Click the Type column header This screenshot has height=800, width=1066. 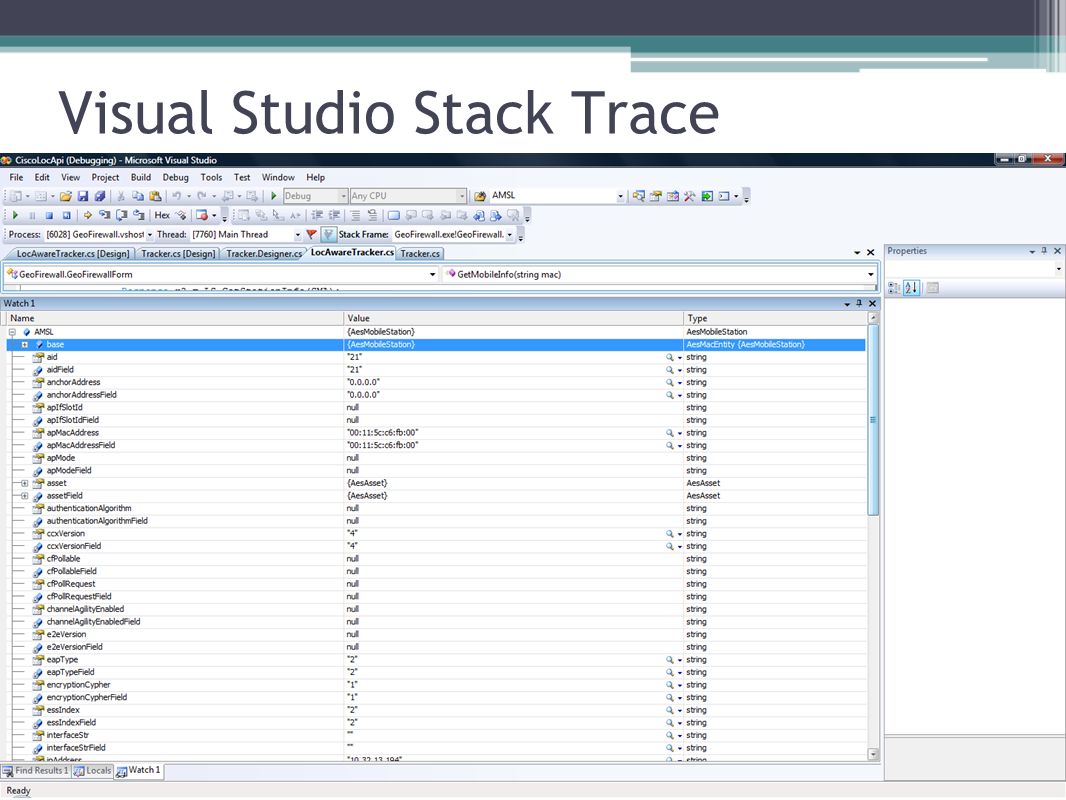(776, 318)
